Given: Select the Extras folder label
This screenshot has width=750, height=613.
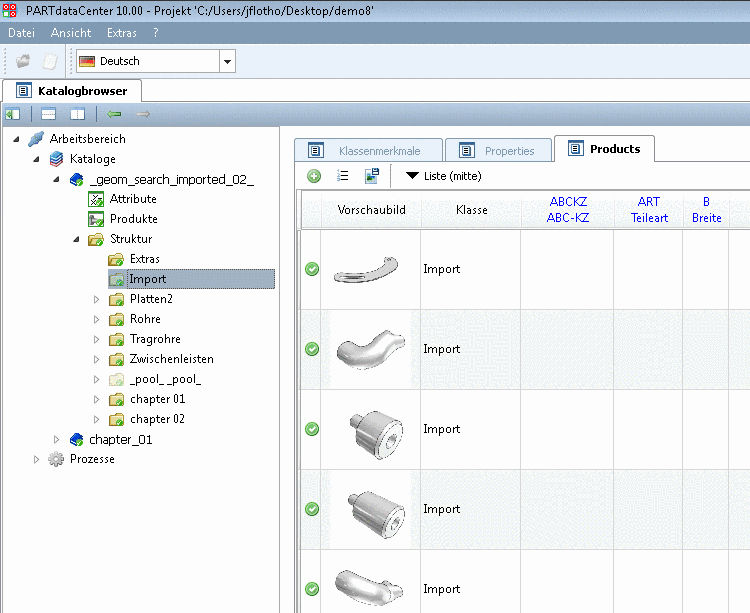Looking at the screenshot, I should click(x=144, y=259).
